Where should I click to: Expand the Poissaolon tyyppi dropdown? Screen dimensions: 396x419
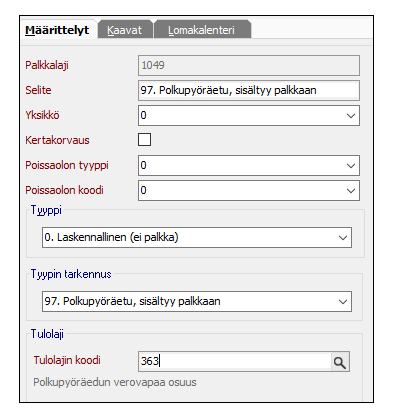click(x=249, y=165)
